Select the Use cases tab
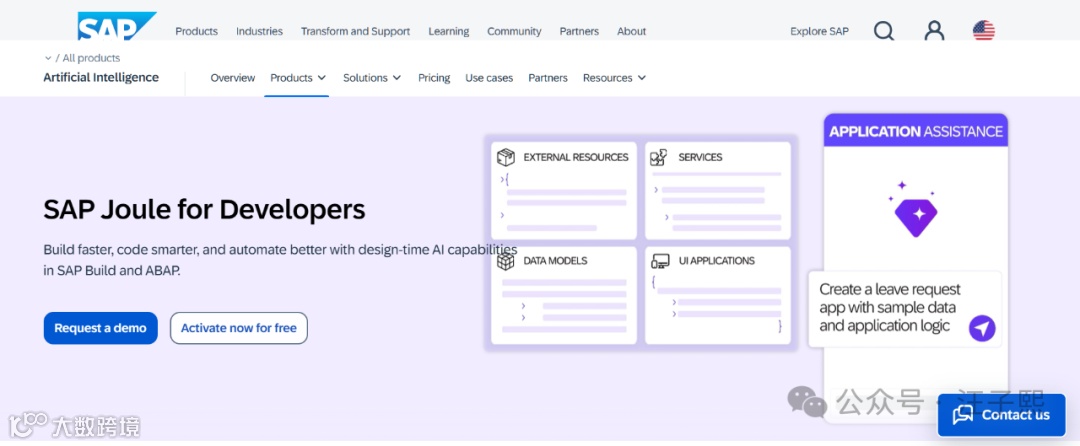Image resolution: width=1080 pixels, height=446 pixels. click(x=489, y=78)
